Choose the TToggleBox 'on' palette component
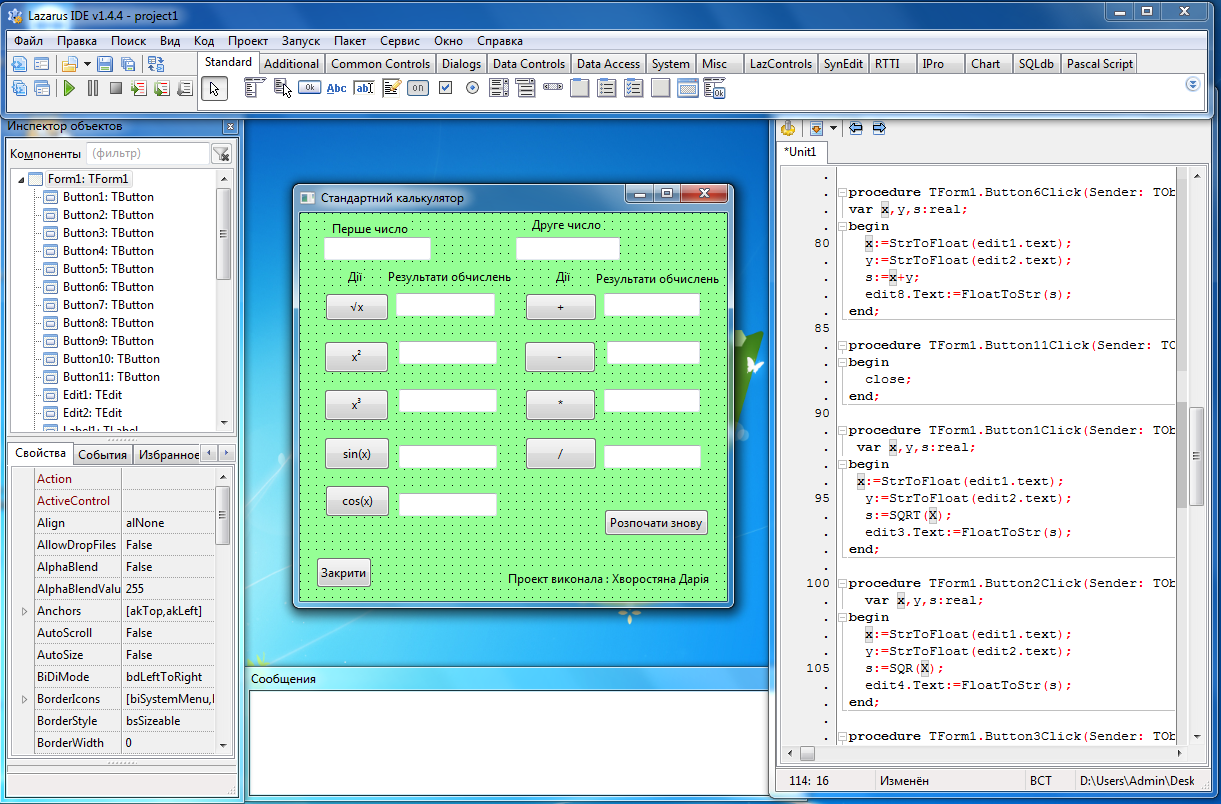 pyautogui.click(x=418, y=88)
